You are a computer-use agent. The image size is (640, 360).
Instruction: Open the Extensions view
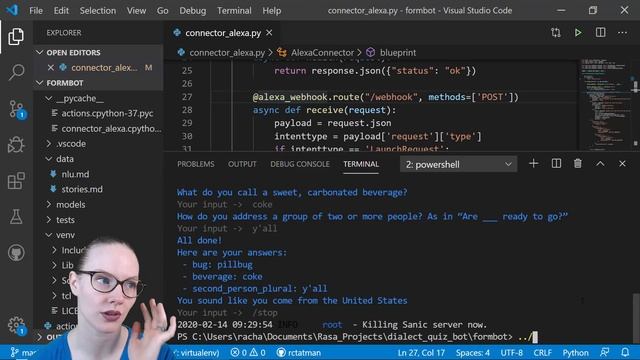pyautogui.click(x=16, y=180)
